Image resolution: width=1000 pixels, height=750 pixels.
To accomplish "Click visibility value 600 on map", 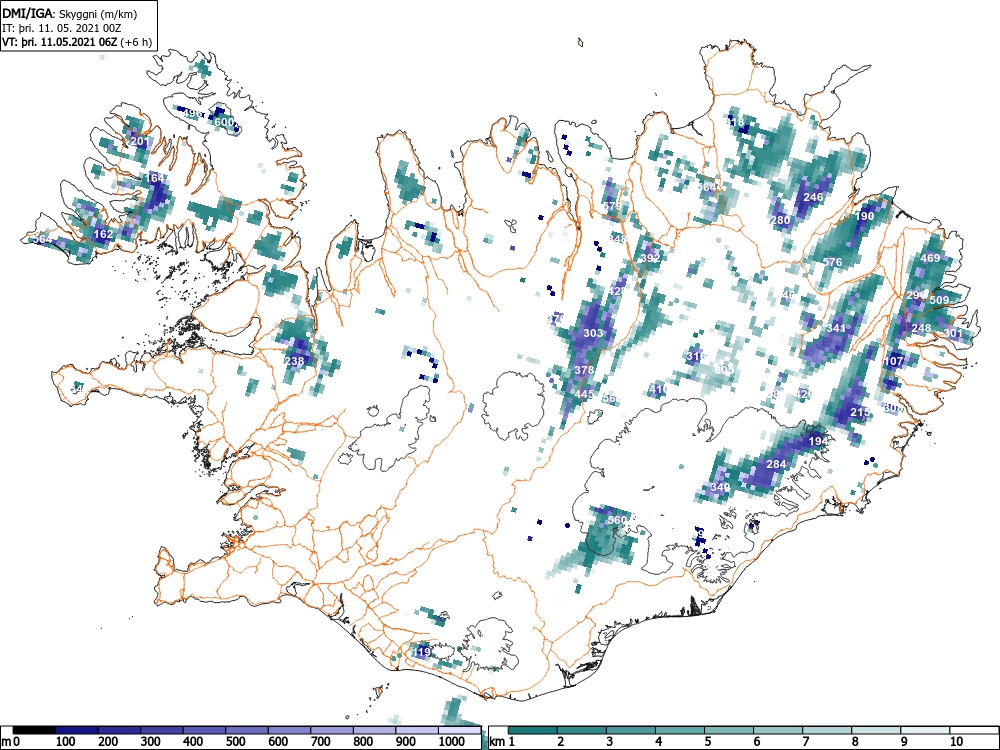I will [224, 122].
